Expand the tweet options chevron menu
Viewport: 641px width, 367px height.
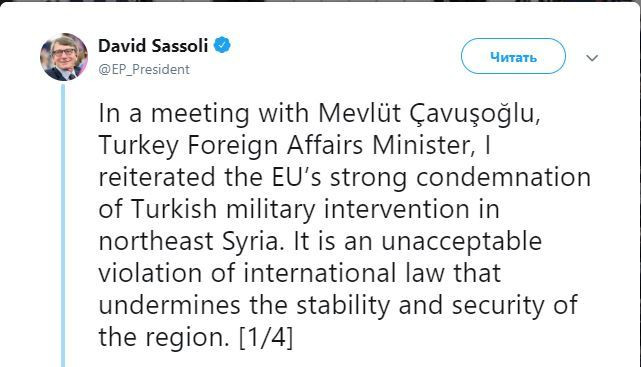(x=592, y=58)
